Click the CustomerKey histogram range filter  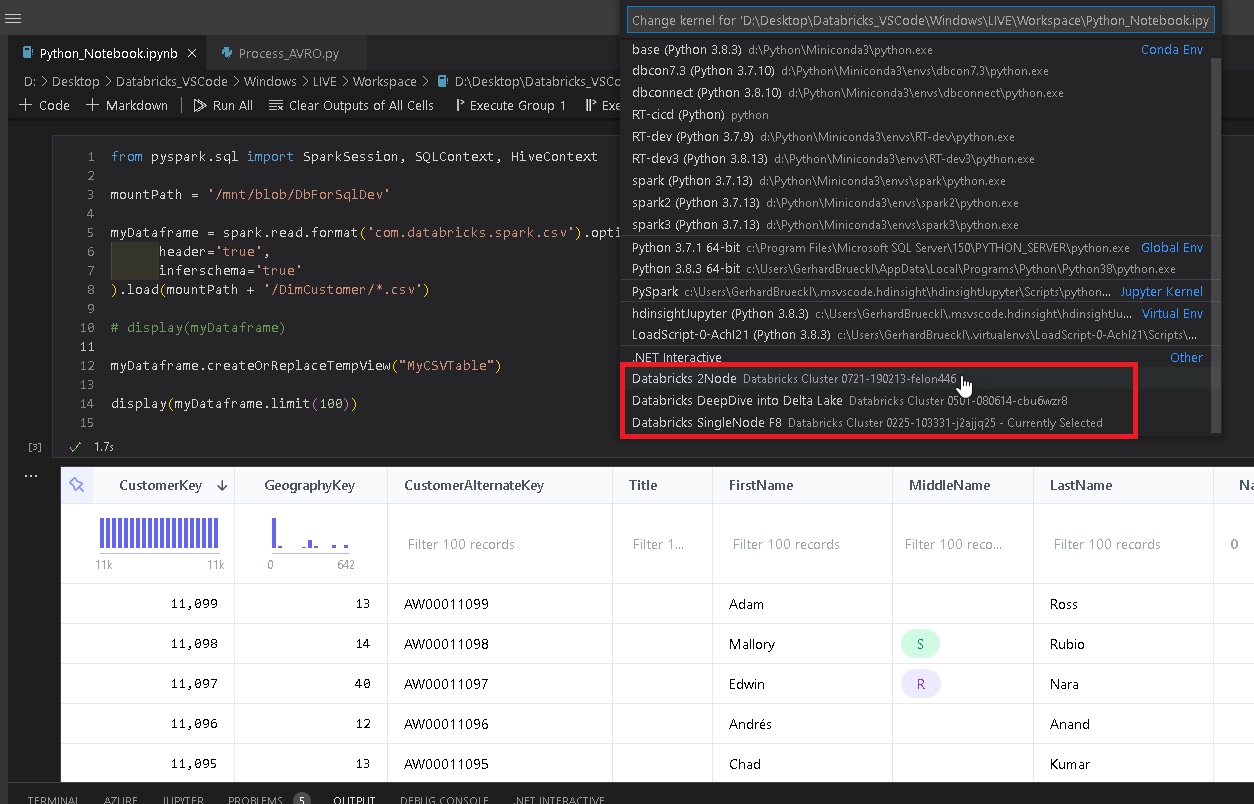pyautogui.click(x=158, y=535)
